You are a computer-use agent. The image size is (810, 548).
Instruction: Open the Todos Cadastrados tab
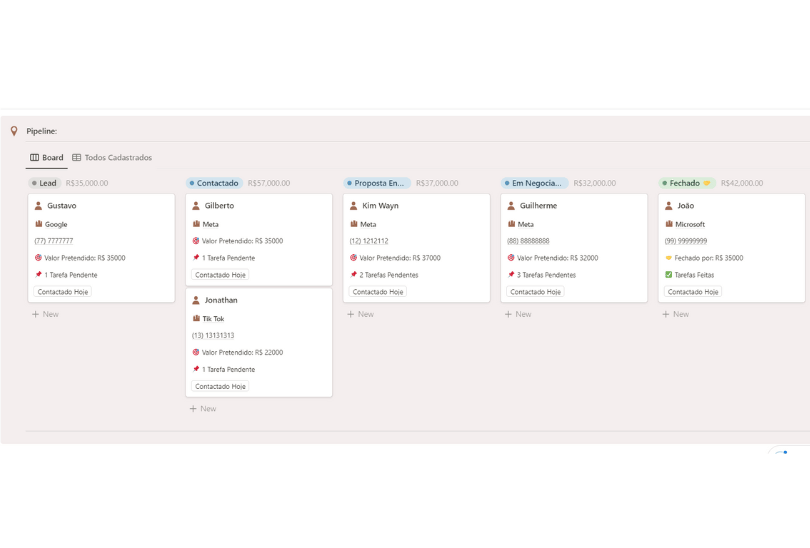[112, 158]
